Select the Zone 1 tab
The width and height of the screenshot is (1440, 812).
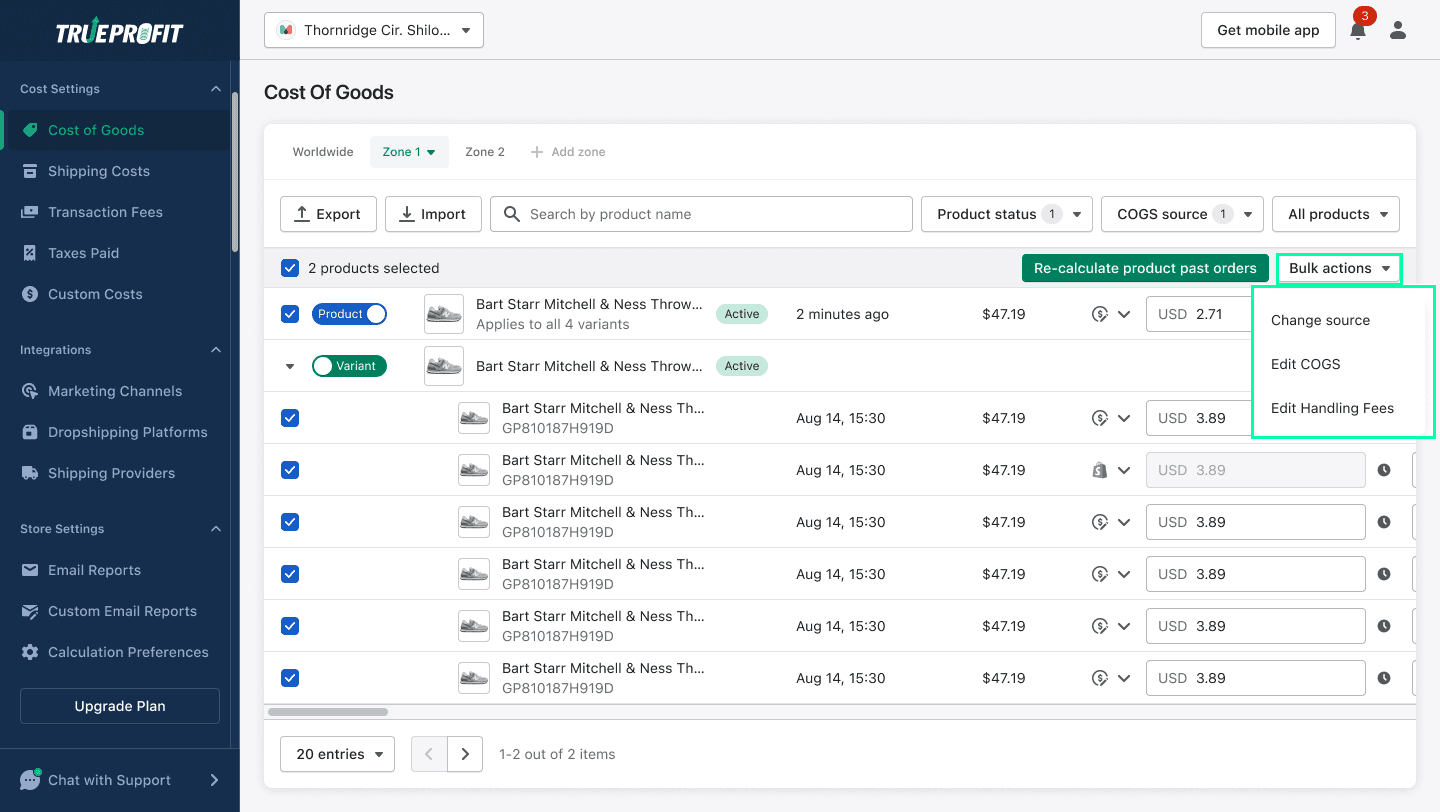tap(409, 152)
